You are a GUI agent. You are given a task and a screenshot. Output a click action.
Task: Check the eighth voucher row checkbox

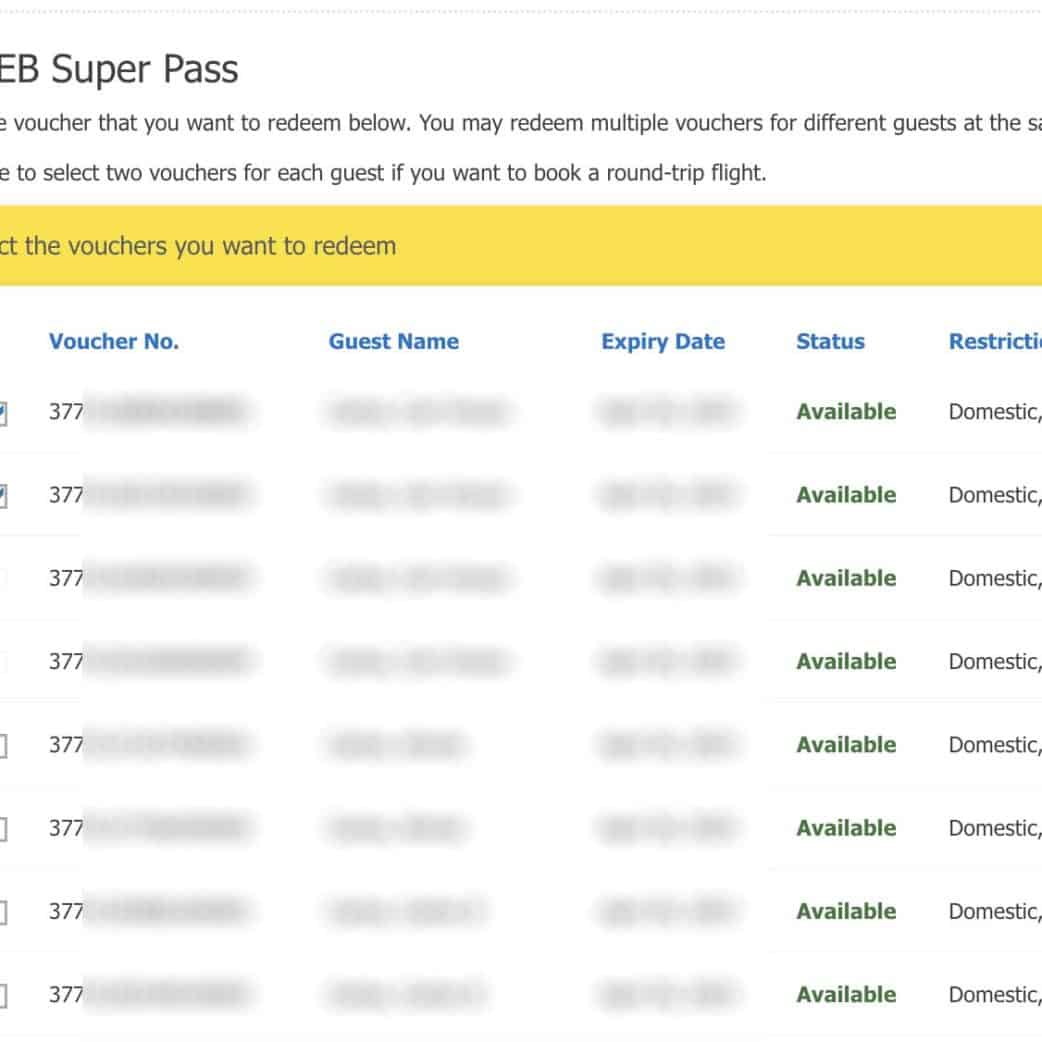(3, 995)
